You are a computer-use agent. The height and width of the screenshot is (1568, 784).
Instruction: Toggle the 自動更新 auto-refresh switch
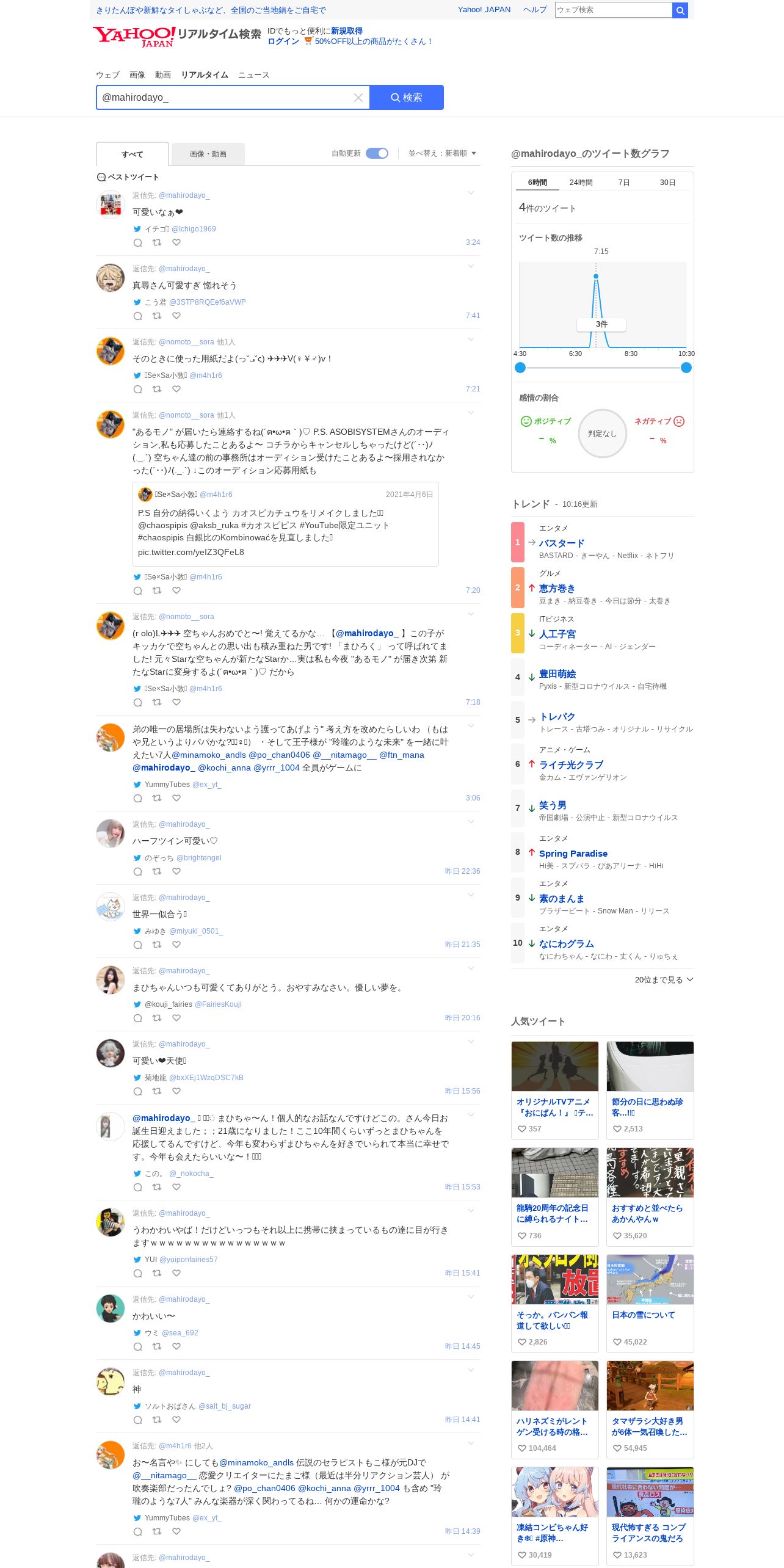coord(377,153)
